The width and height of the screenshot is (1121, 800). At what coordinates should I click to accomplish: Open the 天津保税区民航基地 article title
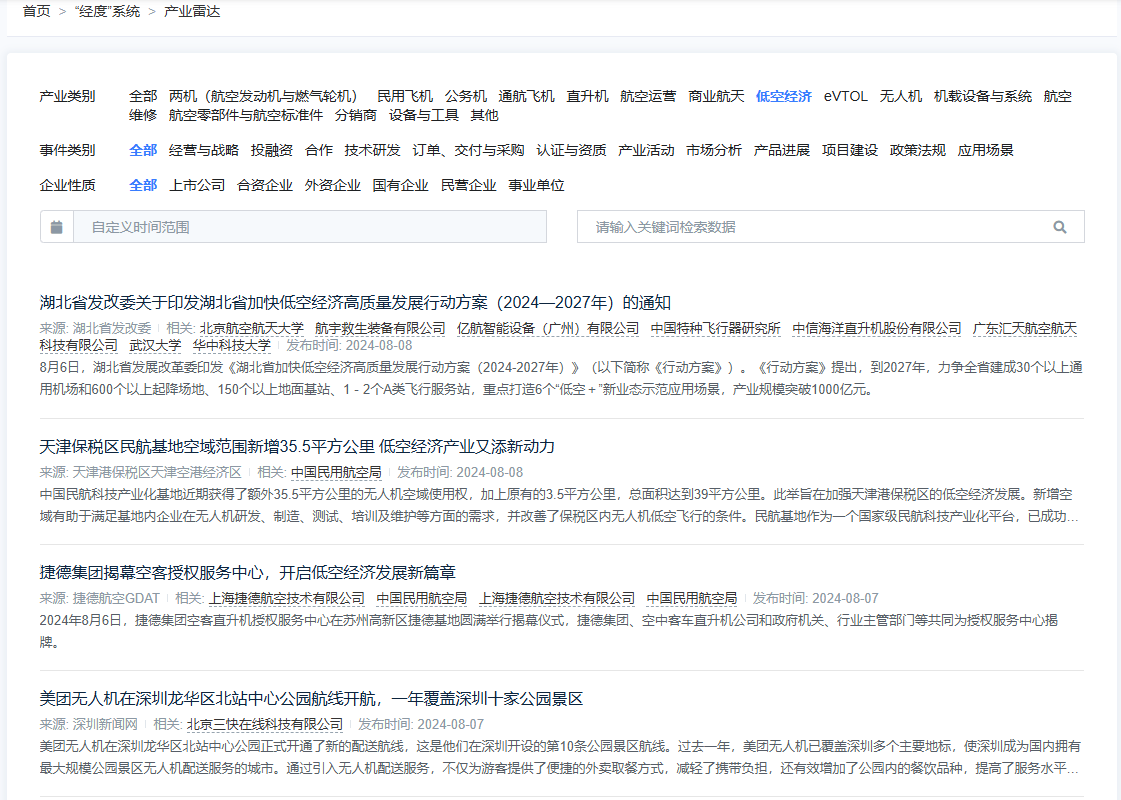pos(297,446)
